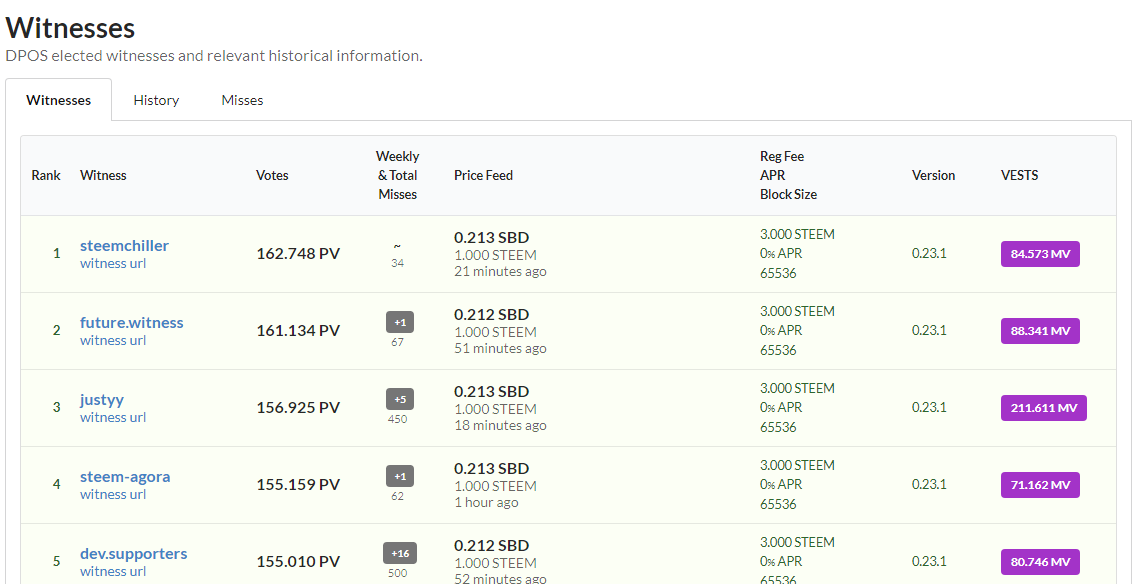Click the total misses count 34

coord(397,263)
